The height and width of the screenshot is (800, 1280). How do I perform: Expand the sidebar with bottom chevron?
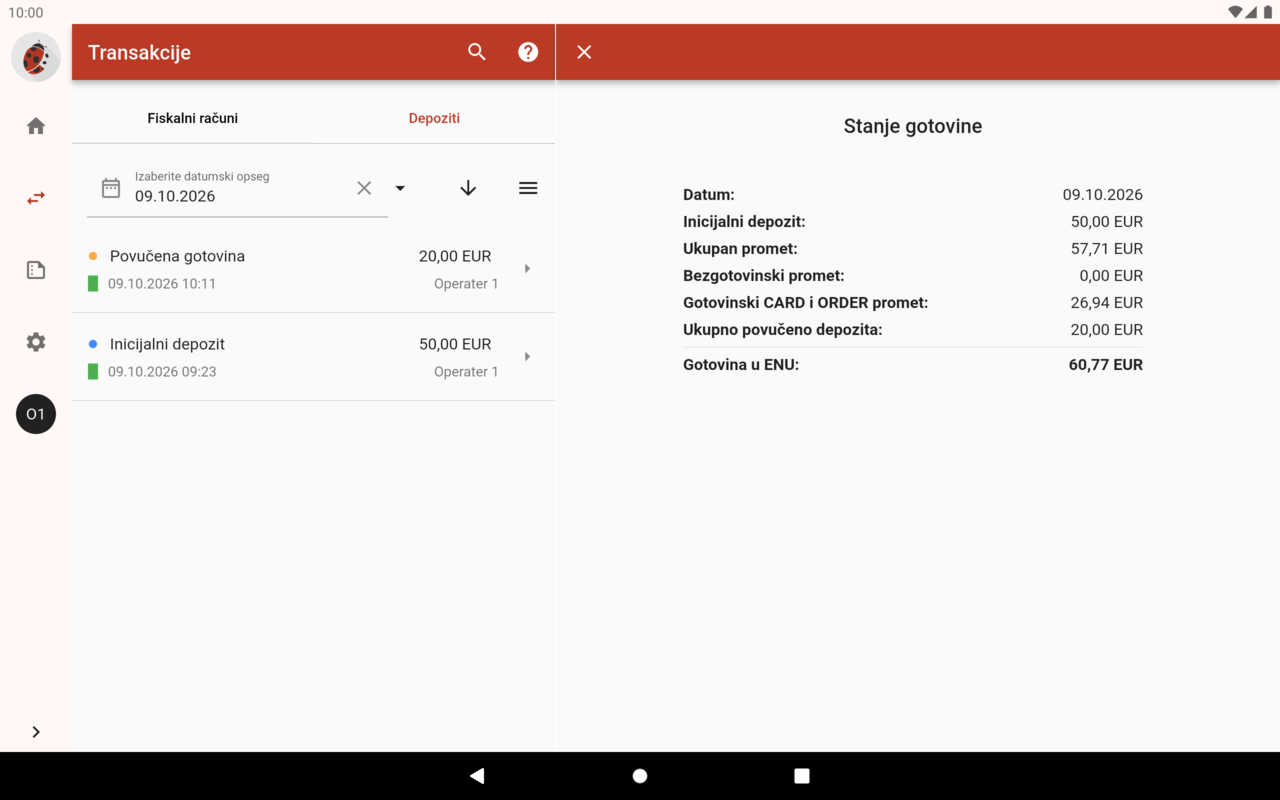pyautogui.click(x=36, y=732)
